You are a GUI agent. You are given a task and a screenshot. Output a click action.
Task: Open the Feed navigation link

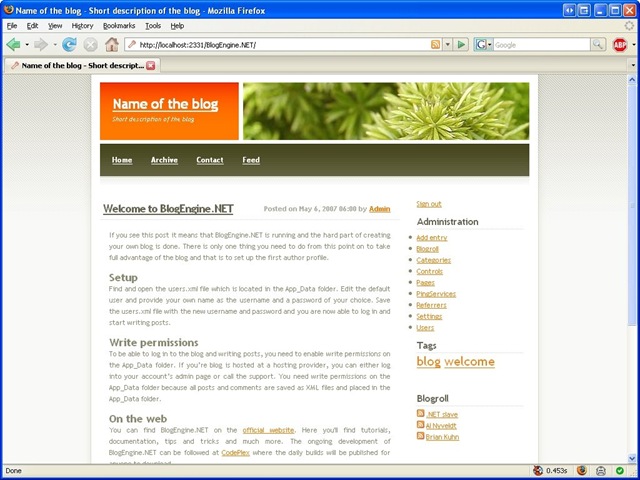[x=251, y=160]
